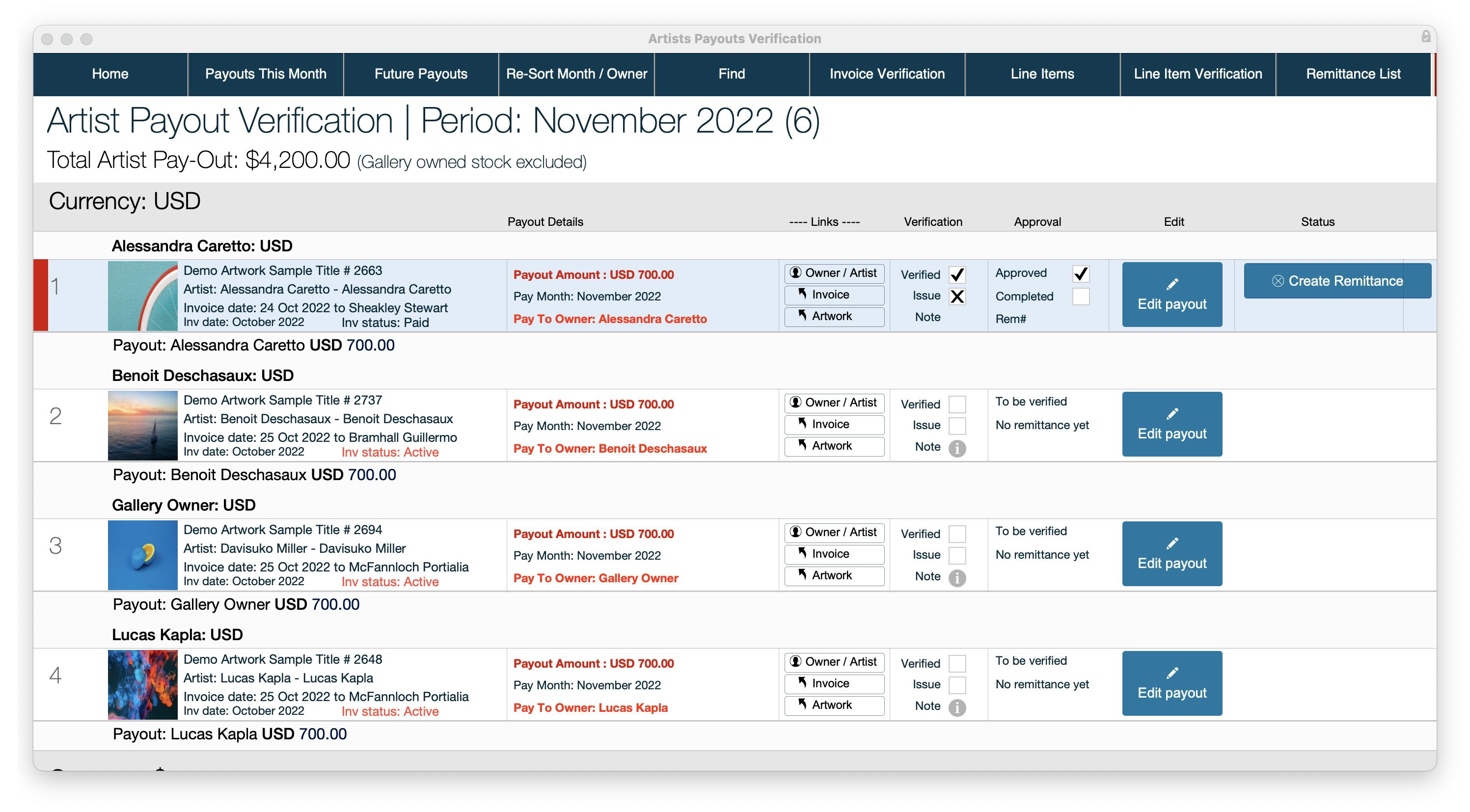The height and width of the screenshot is (812, 1470).
Task: Uncheck Verified for Alessandra Caretto payout
Action: [x=957, y=275]
